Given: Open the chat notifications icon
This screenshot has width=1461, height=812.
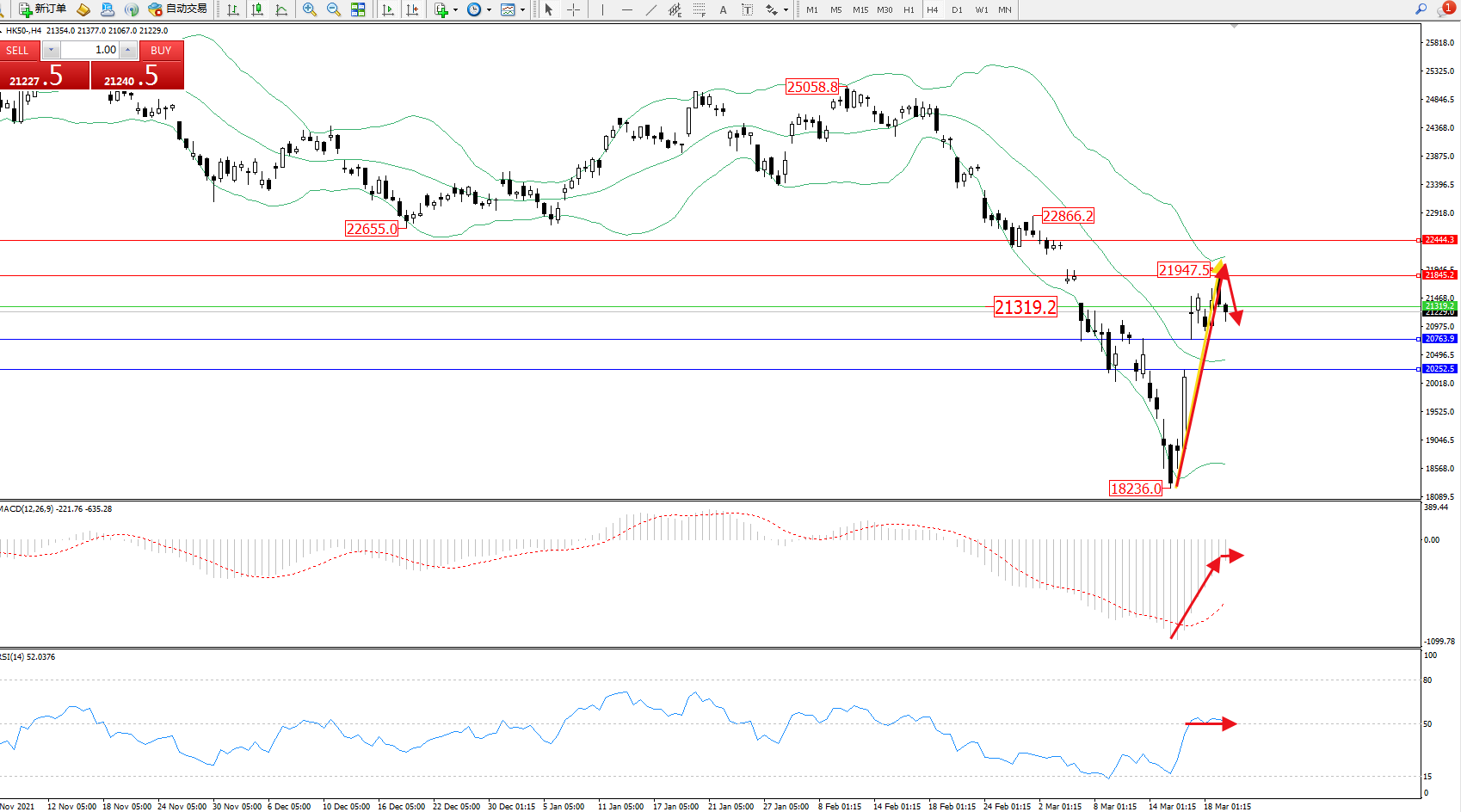Looking at the screenshot, I should coord(1445,9).
